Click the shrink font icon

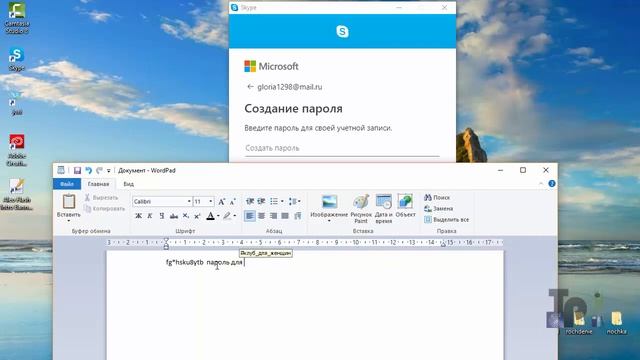233,202
